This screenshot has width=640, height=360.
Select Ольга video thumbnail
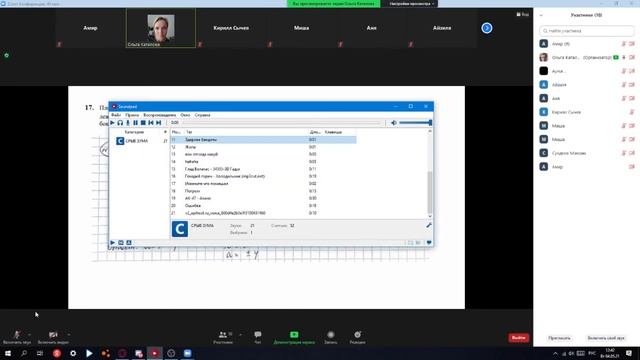[x=161, y=28]
